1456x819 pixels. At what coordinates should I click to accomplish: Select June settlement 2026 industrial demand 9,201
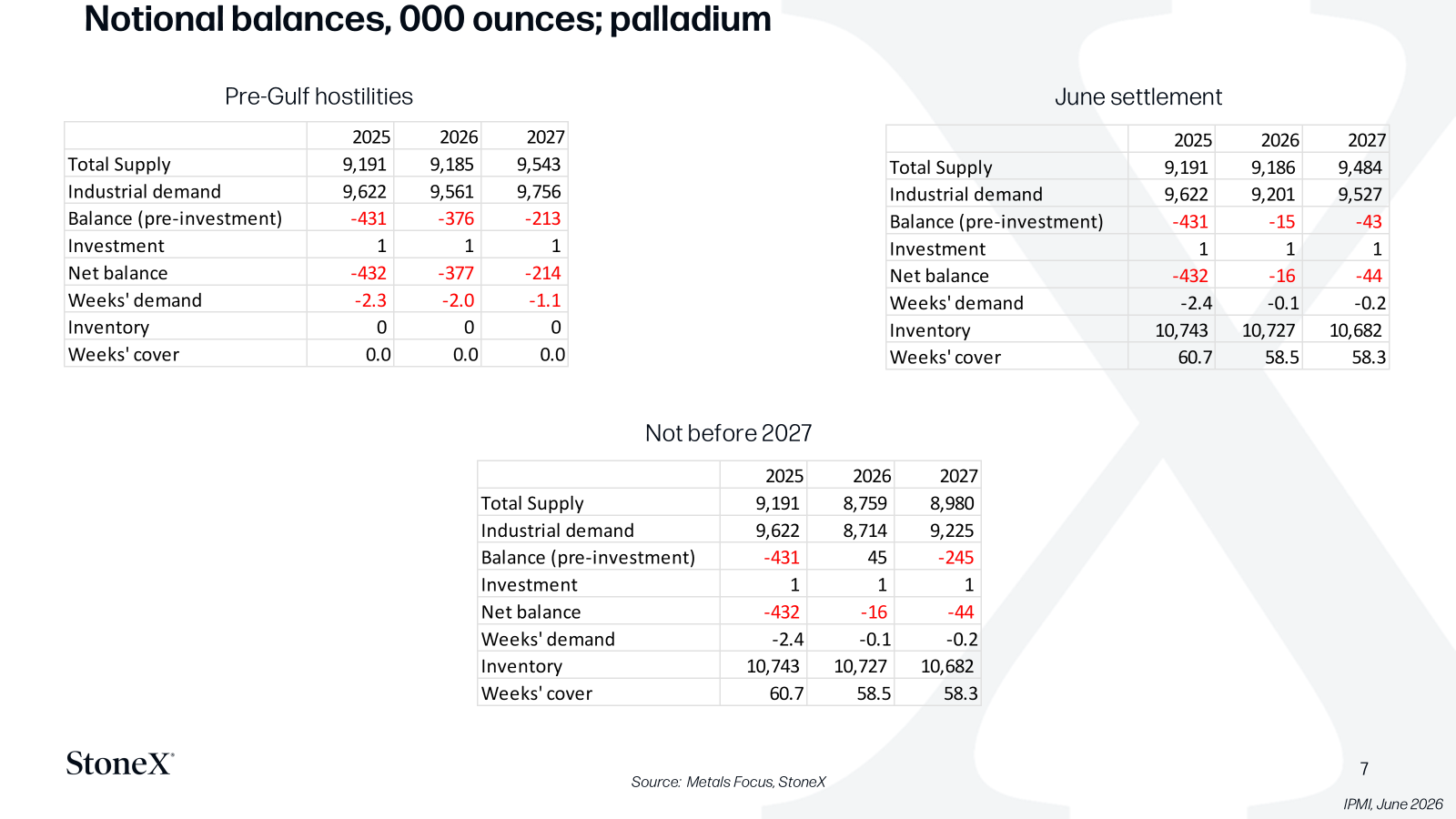[1273, 195]
